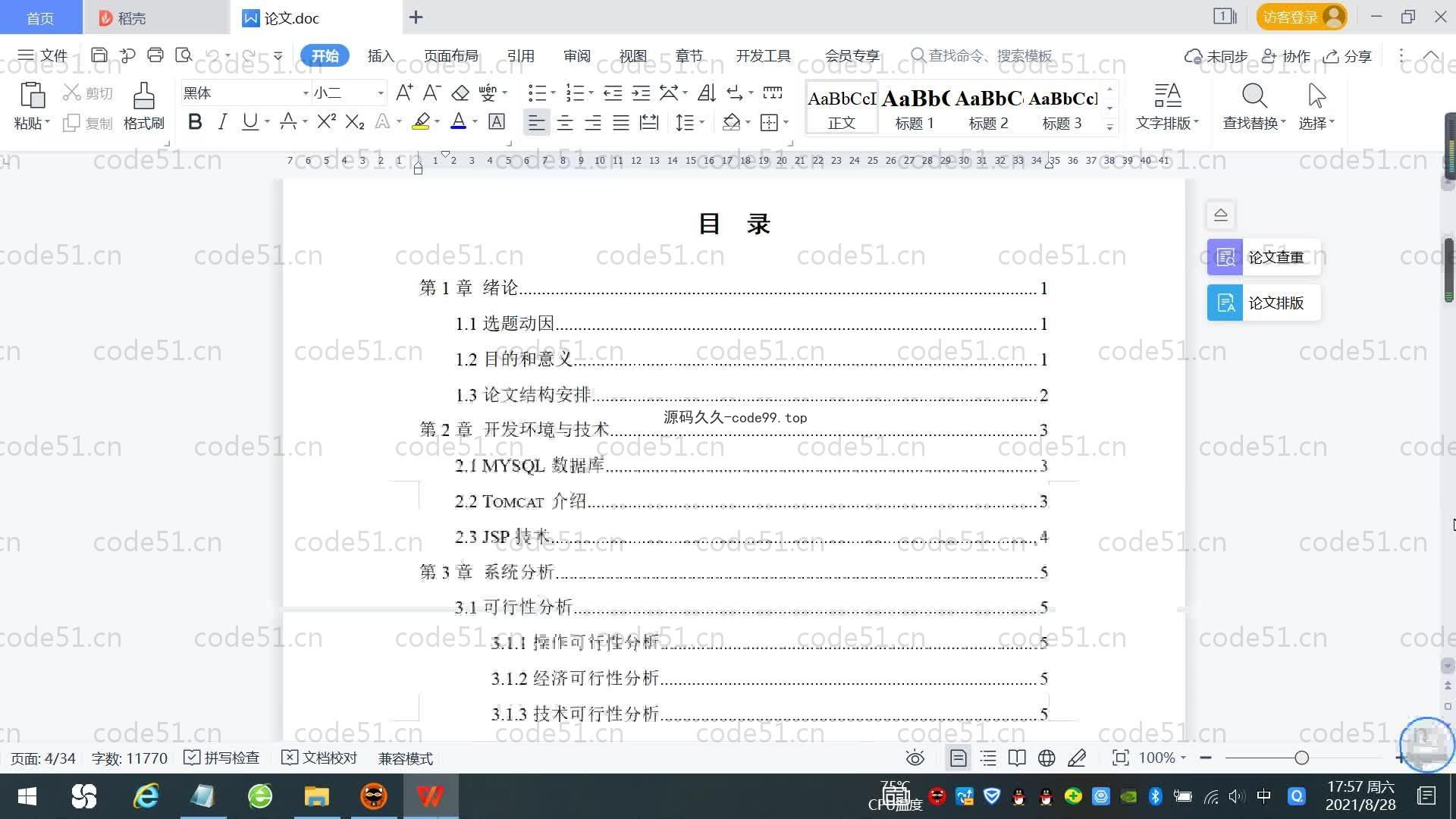This screenshot has height=819, width=1456.
Task: Click the Print icon in quick toolbar
Action: (155, 55)
